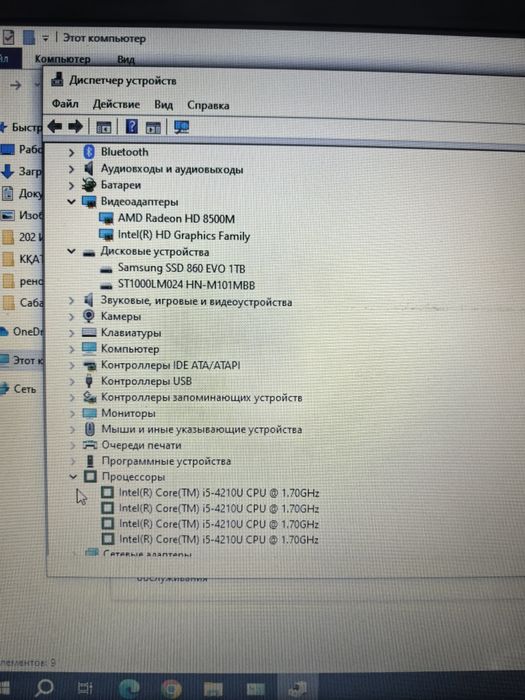
Task: Expand the Клавиатуры category
Action: 71,333
